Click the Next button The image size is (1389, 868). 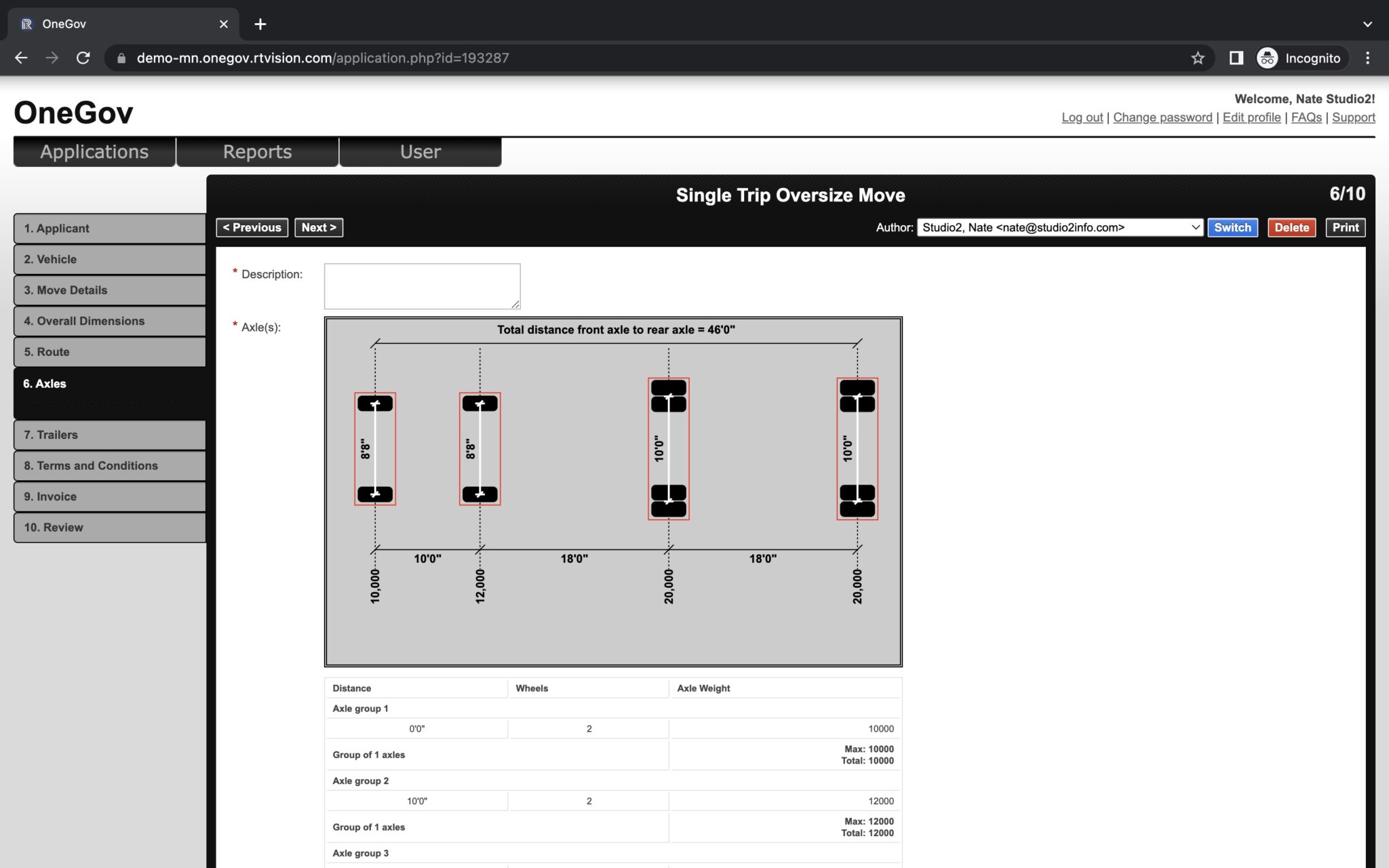coord(319,227)
